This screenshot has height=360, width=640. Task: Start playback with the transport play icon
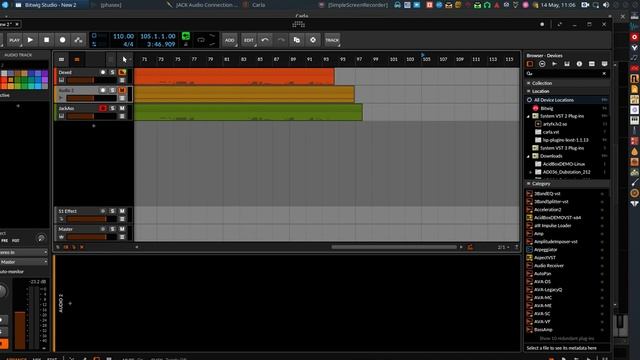pos(30,40)
